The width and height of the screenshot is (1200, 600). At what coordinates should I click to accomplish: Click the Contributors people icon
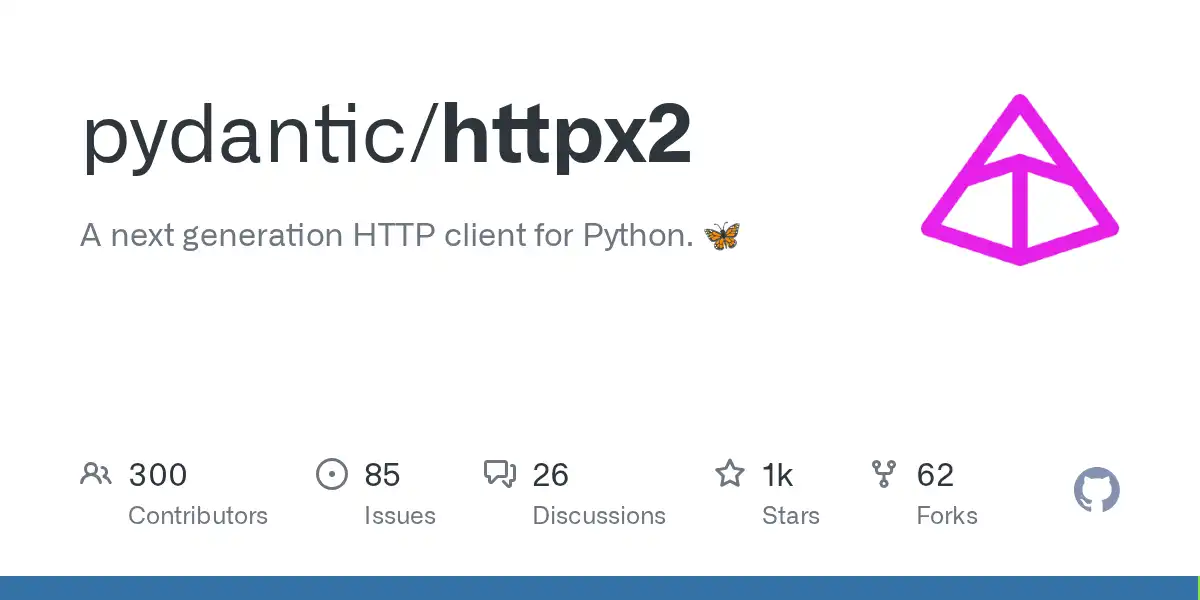point(96,474)
